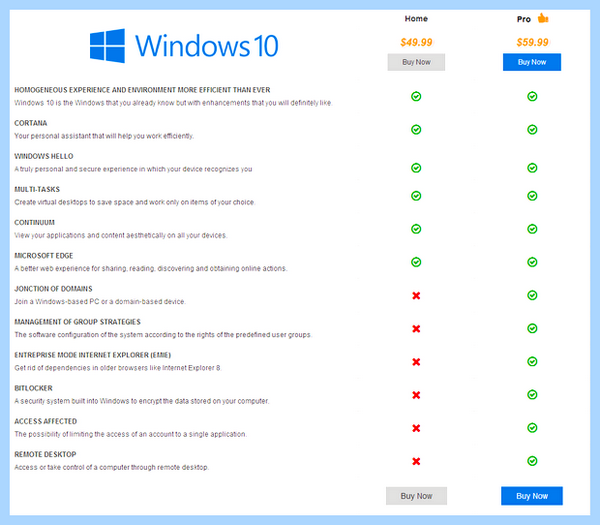Click the ACCESS AFFECTED feature title
The image size is (600, 525).
click(x=46, y=421)
